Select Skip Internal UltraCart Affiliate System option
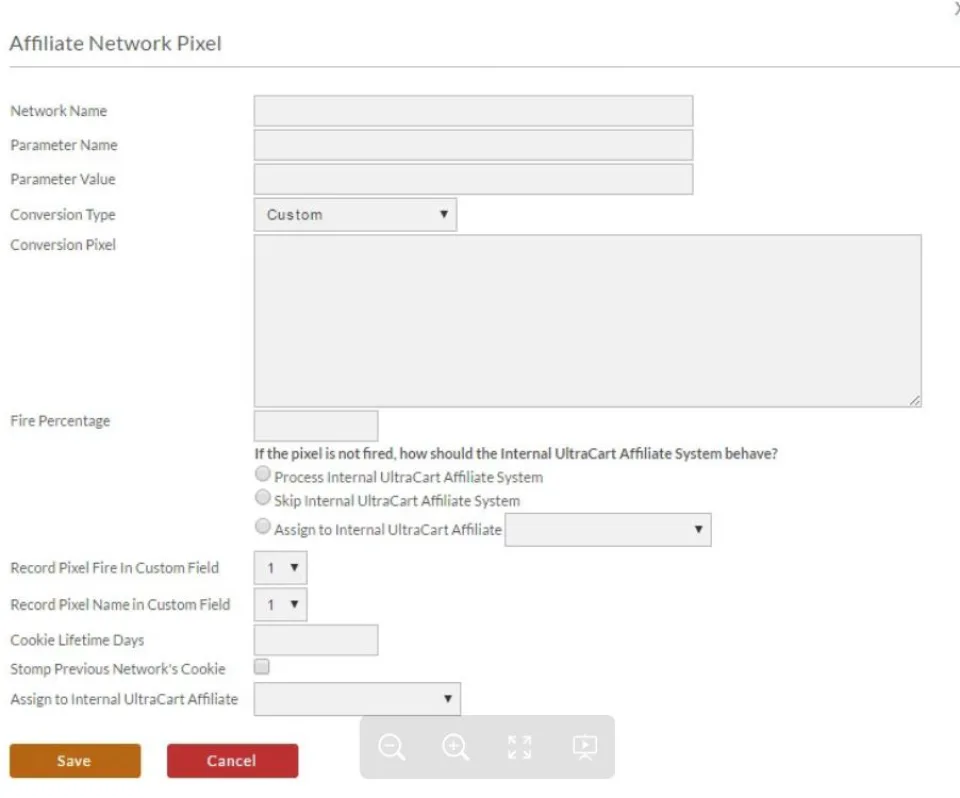960x798 pixels. (263, 497)
